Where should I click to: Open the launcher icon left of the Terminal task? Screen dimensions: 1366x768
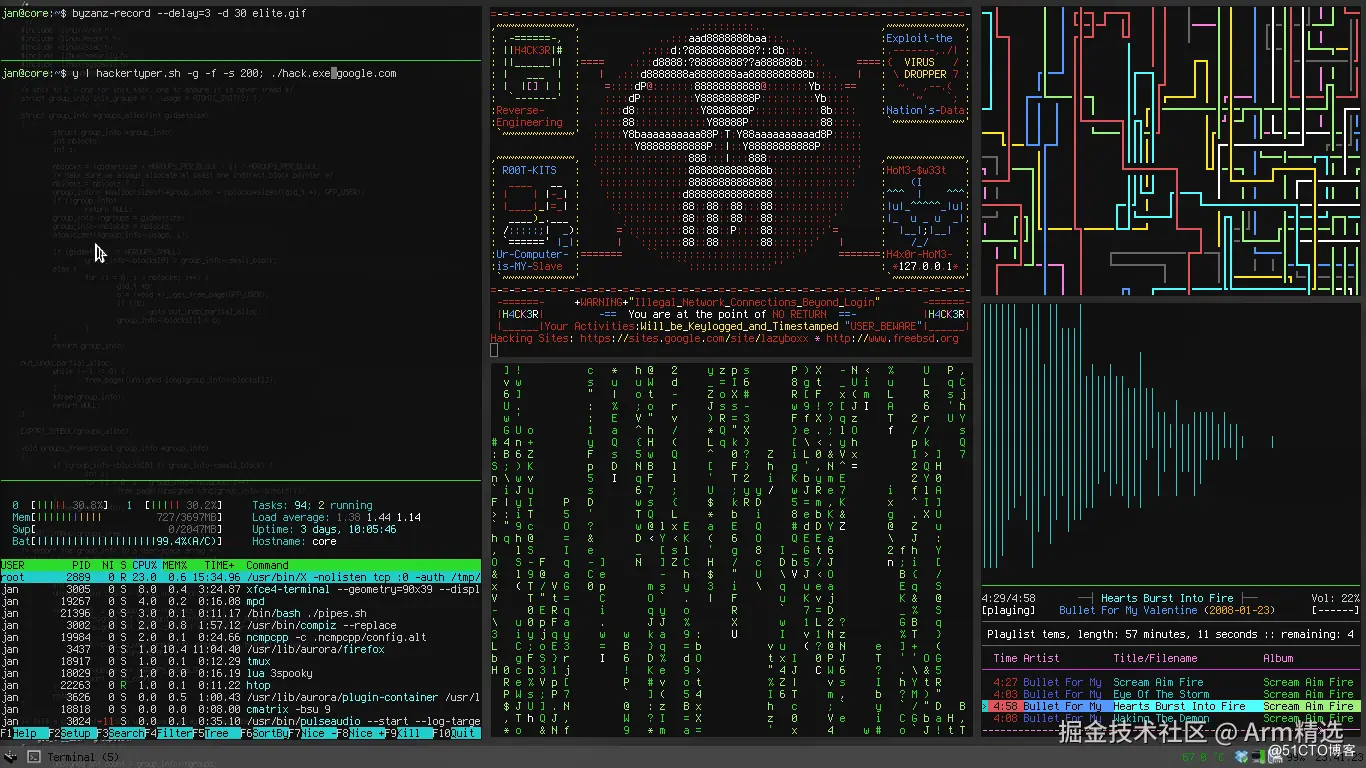(8, 757)
